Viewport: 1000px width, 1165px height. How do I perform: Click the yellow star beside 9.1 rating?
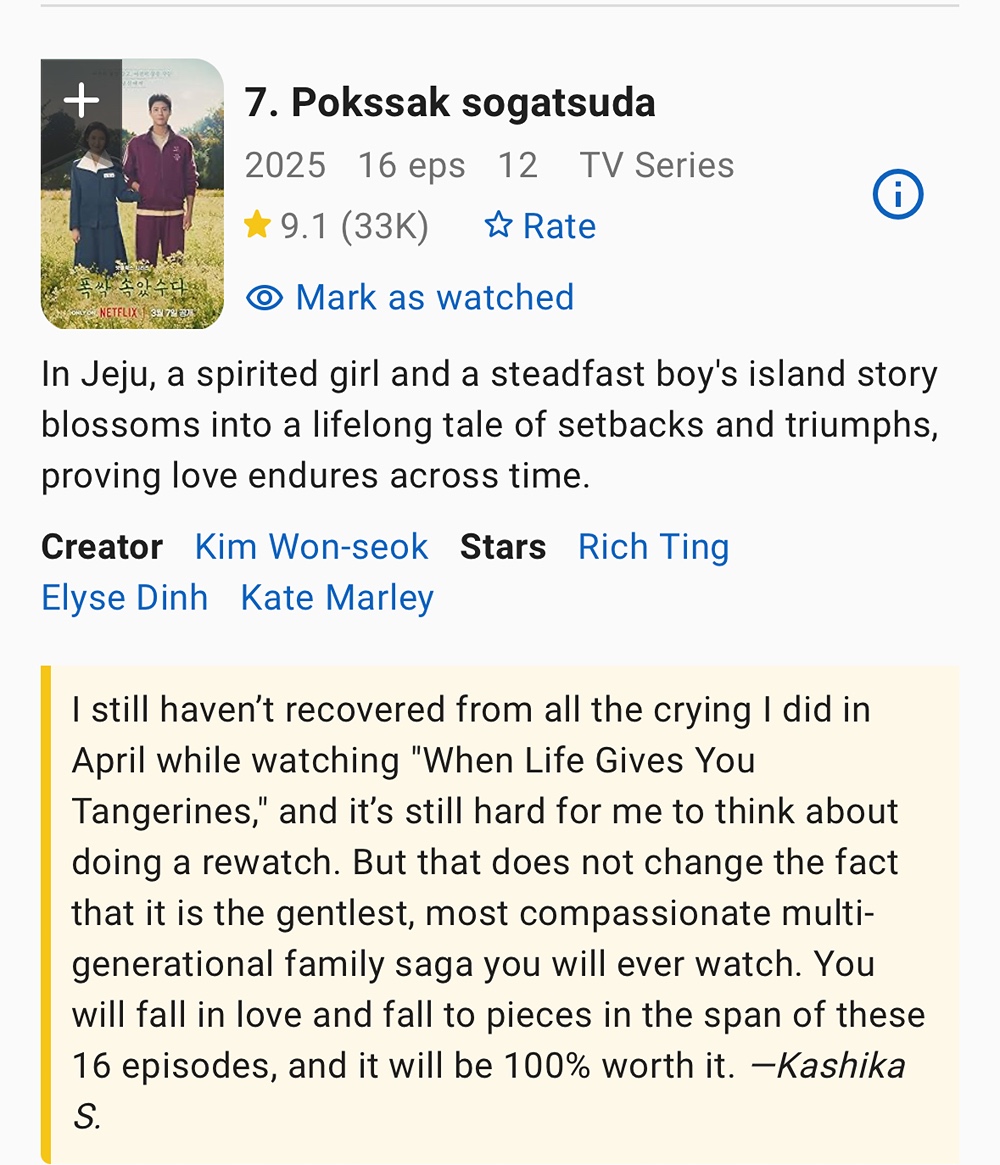[257, 226]
